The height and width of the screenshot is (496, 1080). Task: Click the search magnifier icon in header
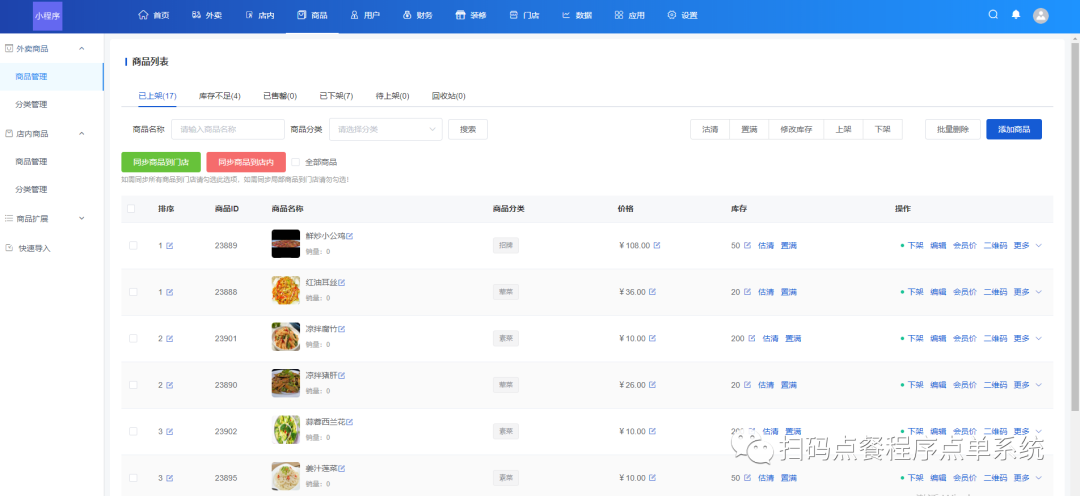point(993,14)
